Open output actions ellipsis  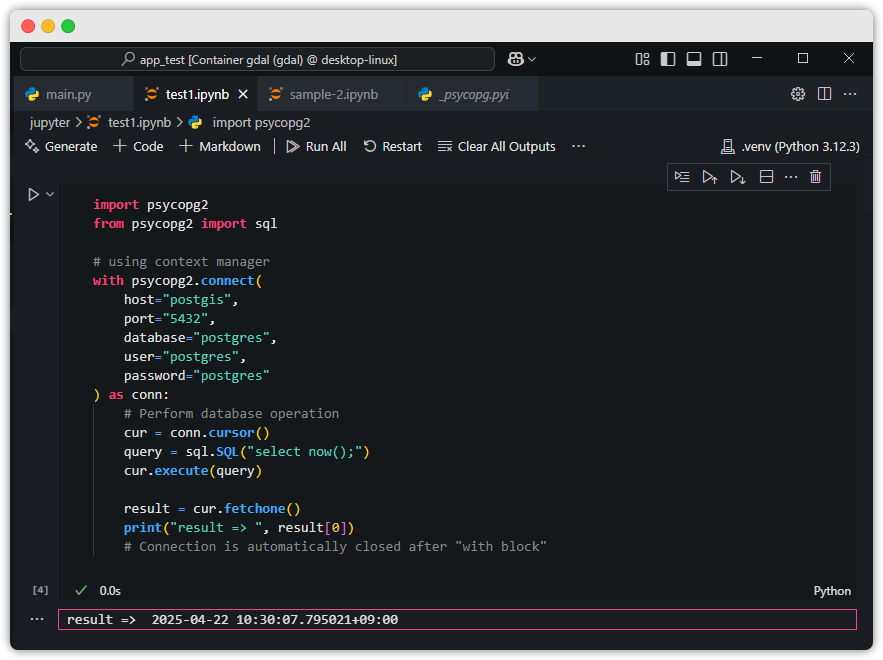click(37, 619)
